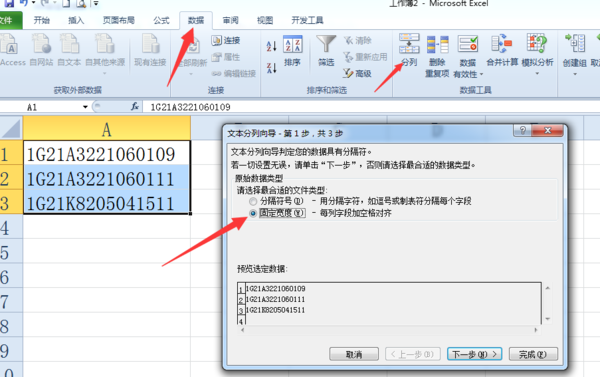Screen dimensions: 600x377
Task: Switch to the 公式 tab
Action: 161,20
